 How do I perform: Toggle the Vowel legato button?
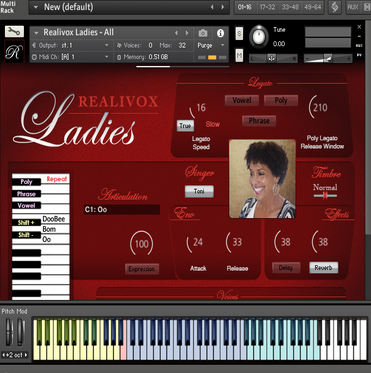click(242, 100)
